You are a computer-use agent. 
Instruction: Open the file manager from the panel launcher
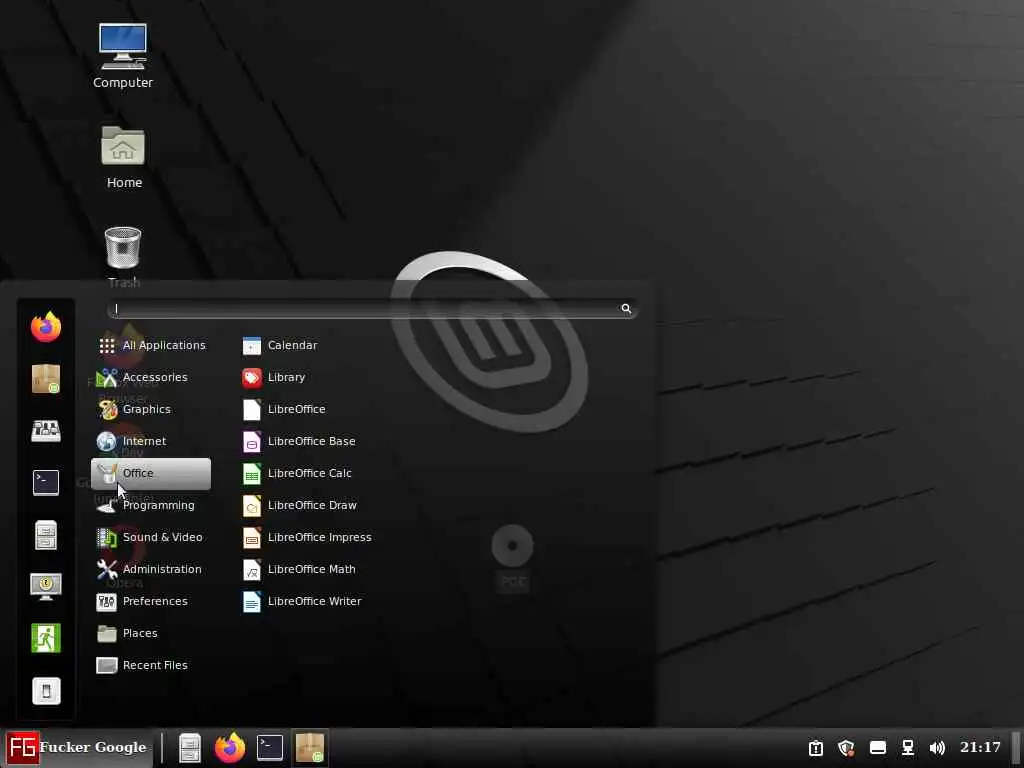[190, 748]
